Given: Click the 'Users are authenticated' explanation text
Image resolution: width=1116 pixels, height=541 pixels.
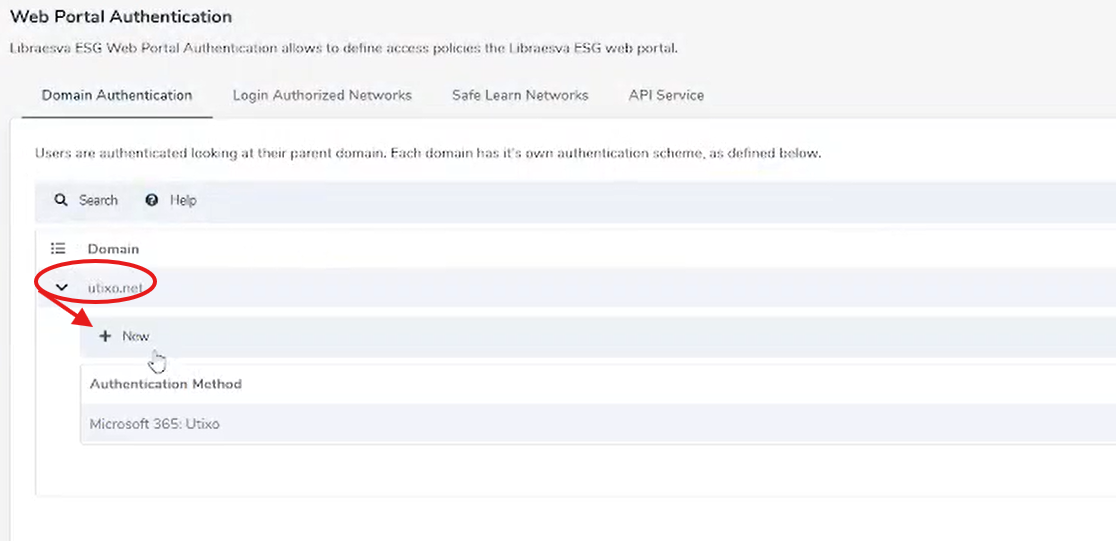Looking at the screenshot, I should (x=428, y=154).
